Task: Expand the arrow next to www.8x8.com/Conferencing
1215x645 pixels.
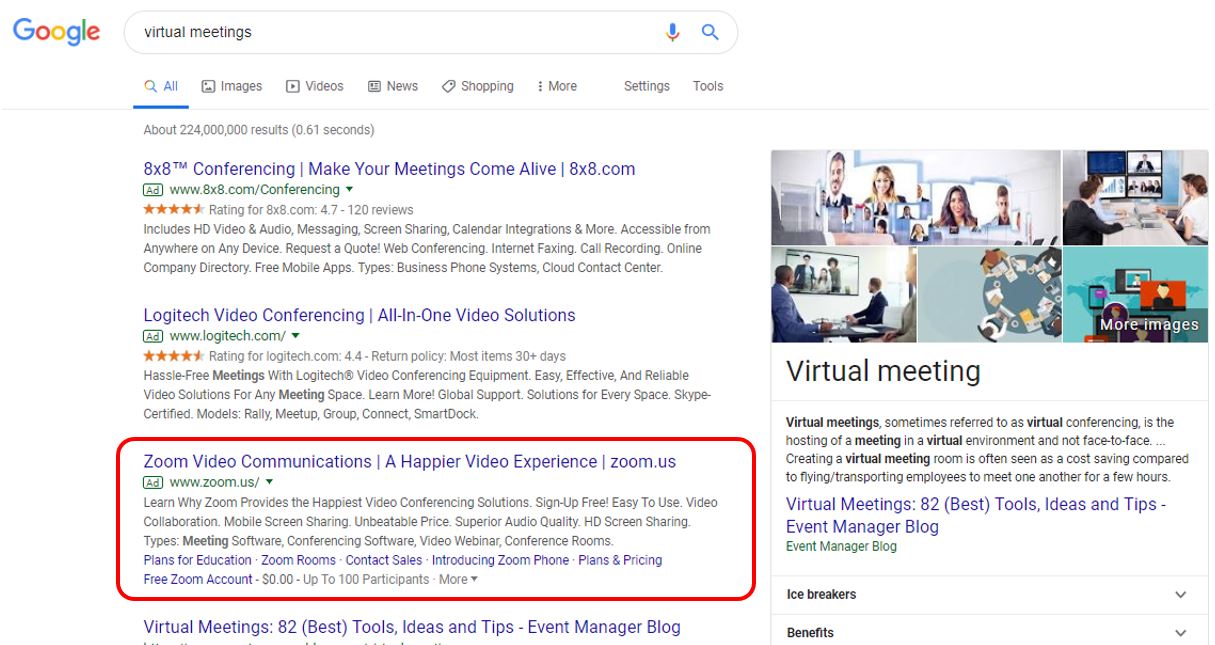Action: [349, 189]
